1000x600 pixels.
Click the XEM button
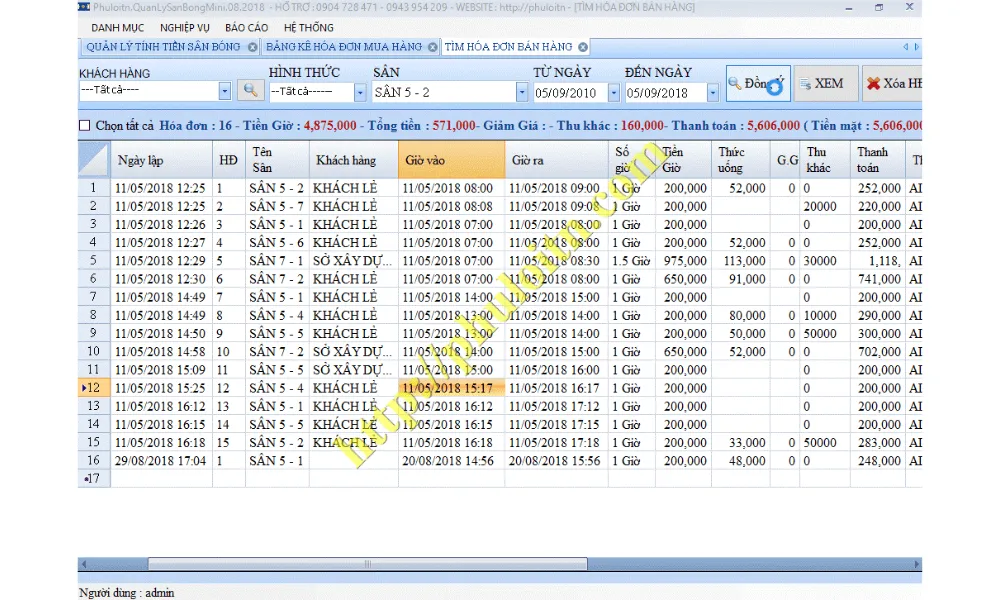click(827, 84)
